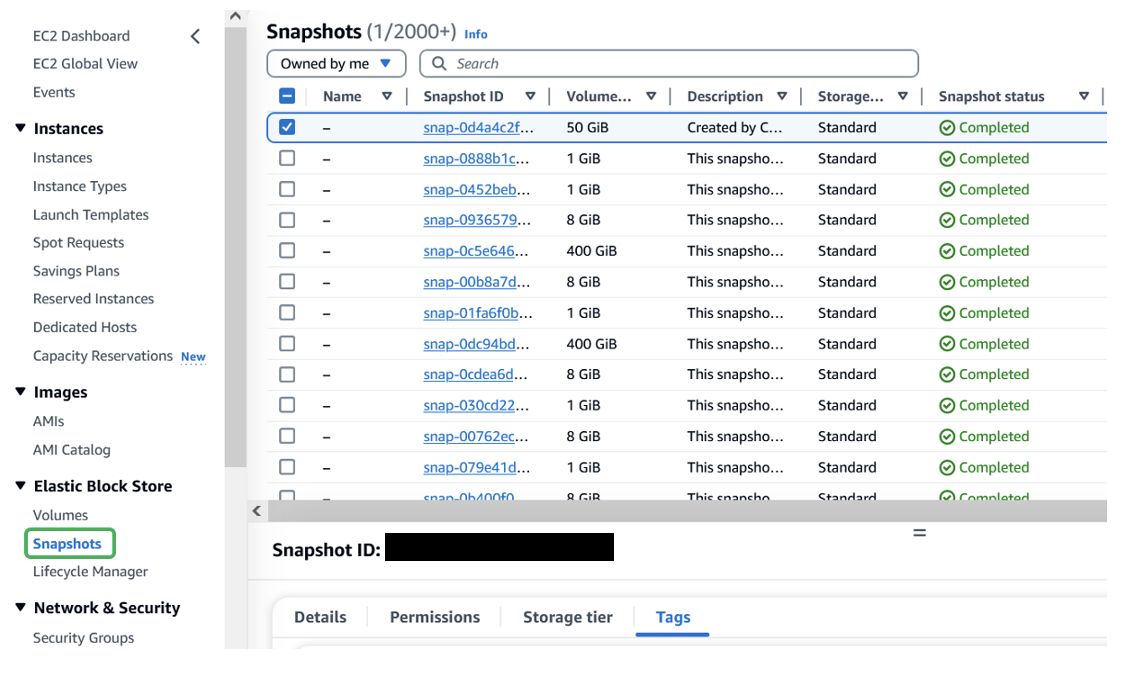
Task: Click the Volume column filter icon
Action: click(x=651, y=96)
